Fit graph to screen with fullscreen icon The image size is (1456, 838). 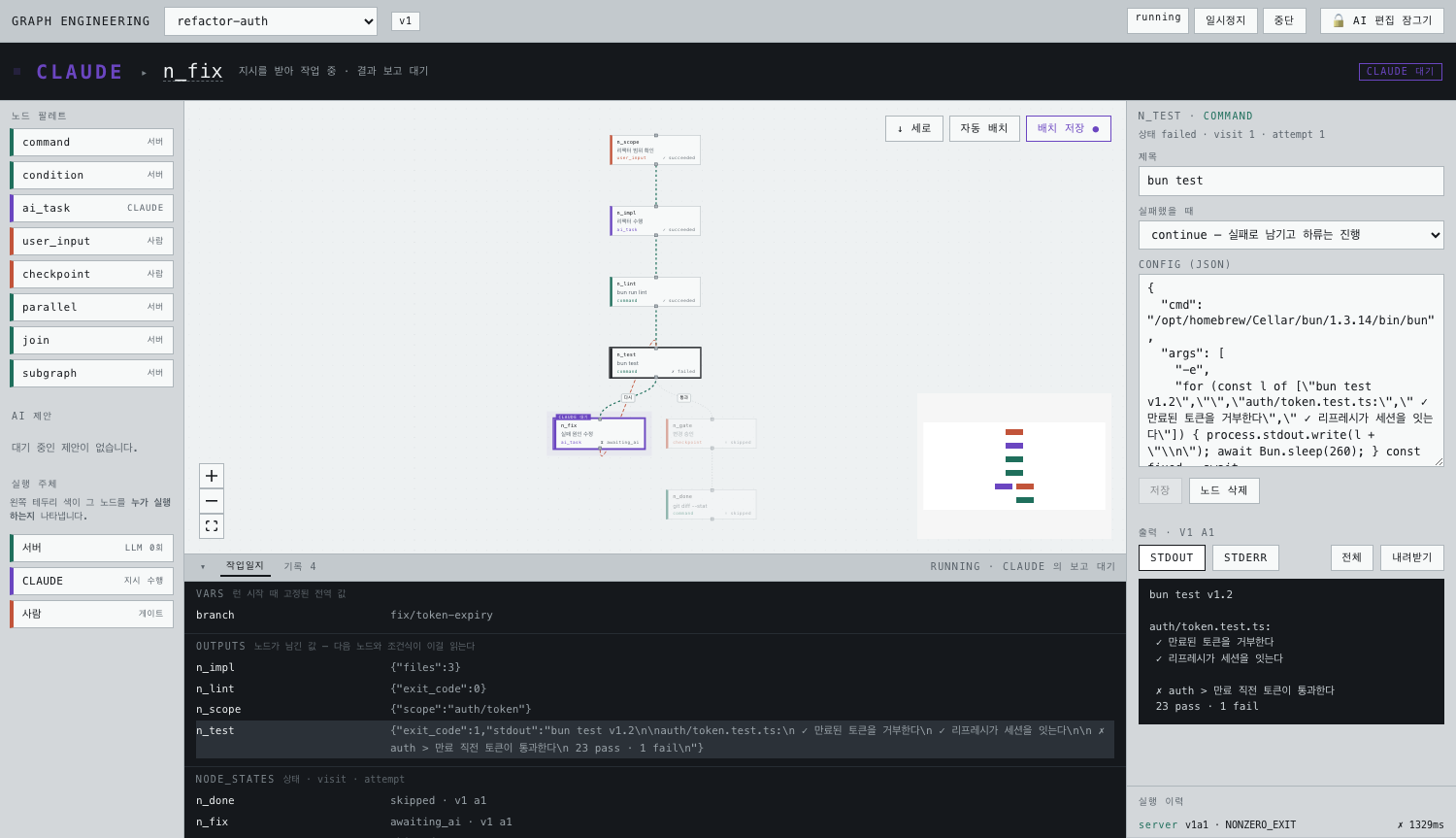click(212, 526)
